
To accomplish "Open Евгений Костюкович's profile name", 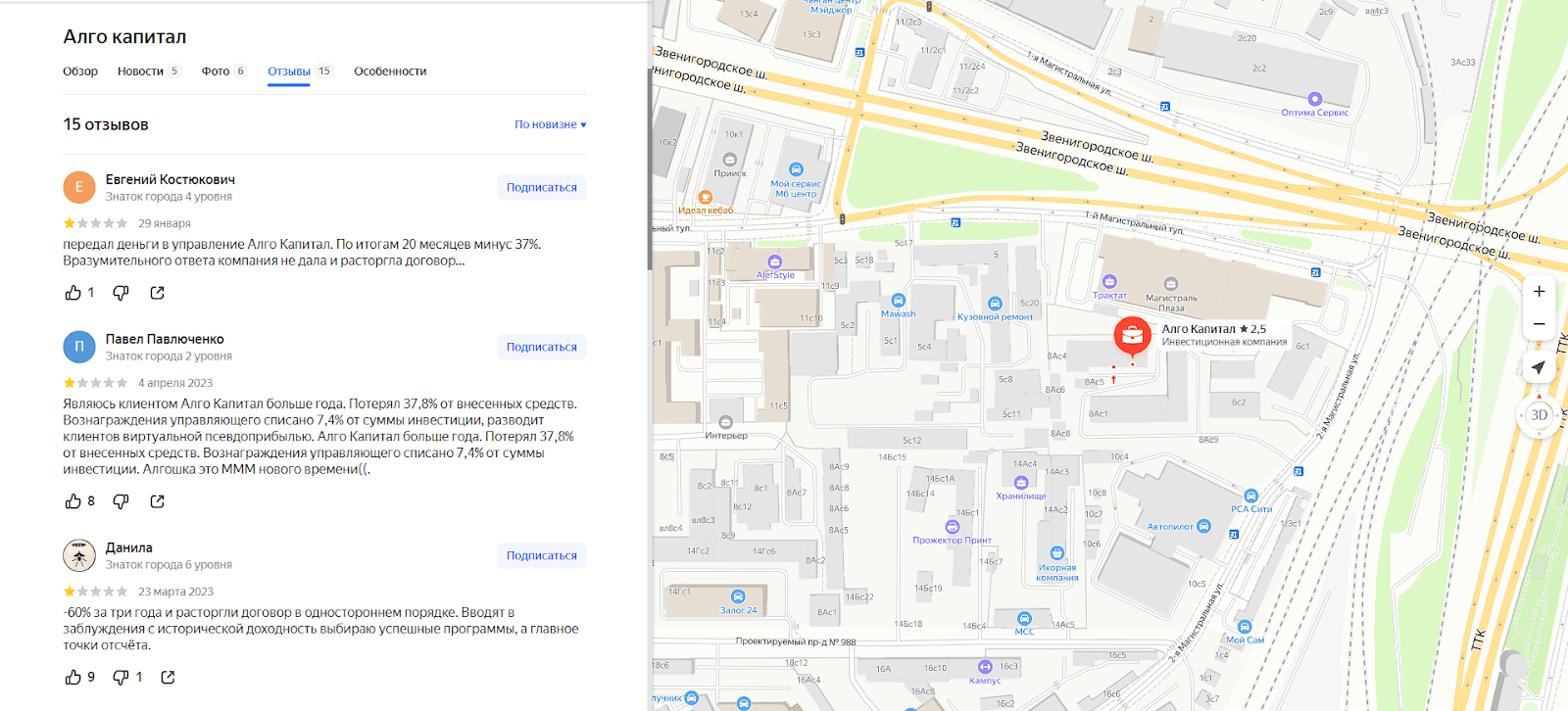I will pyautogui.click(x=171, y=179).
